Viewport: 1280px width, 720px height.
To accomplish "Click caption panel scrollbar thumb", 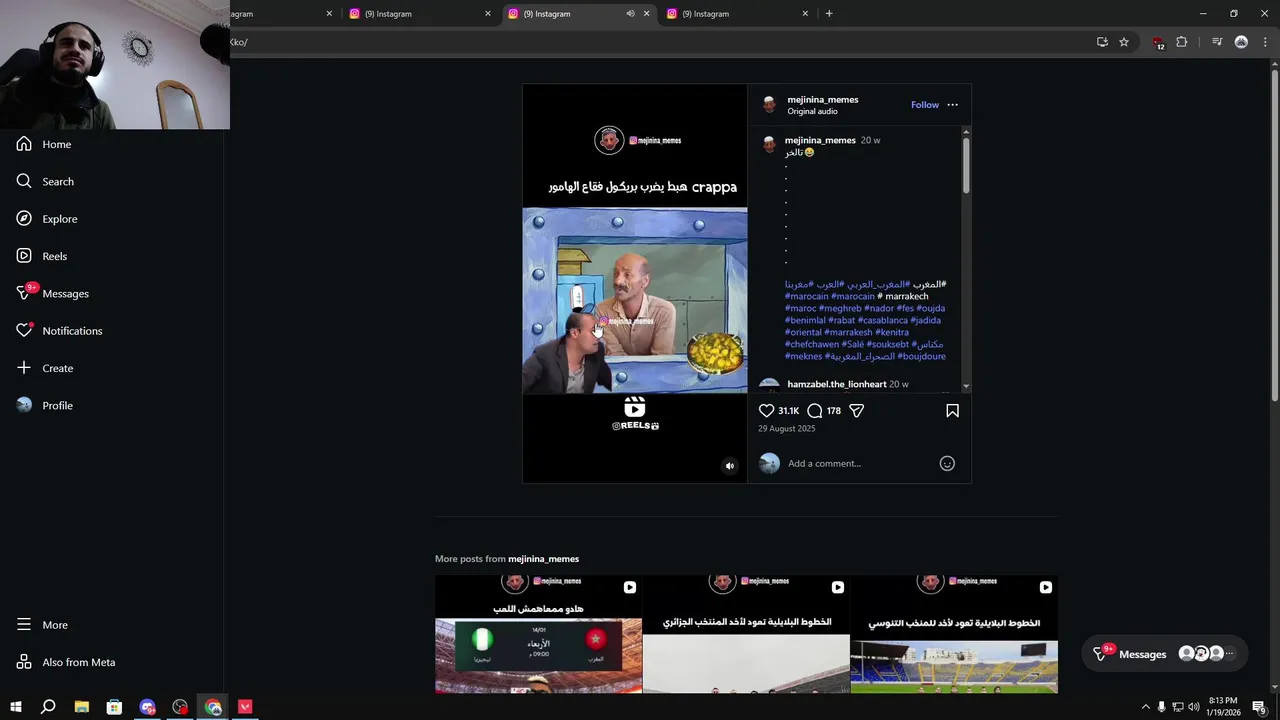I will point(966,165).
